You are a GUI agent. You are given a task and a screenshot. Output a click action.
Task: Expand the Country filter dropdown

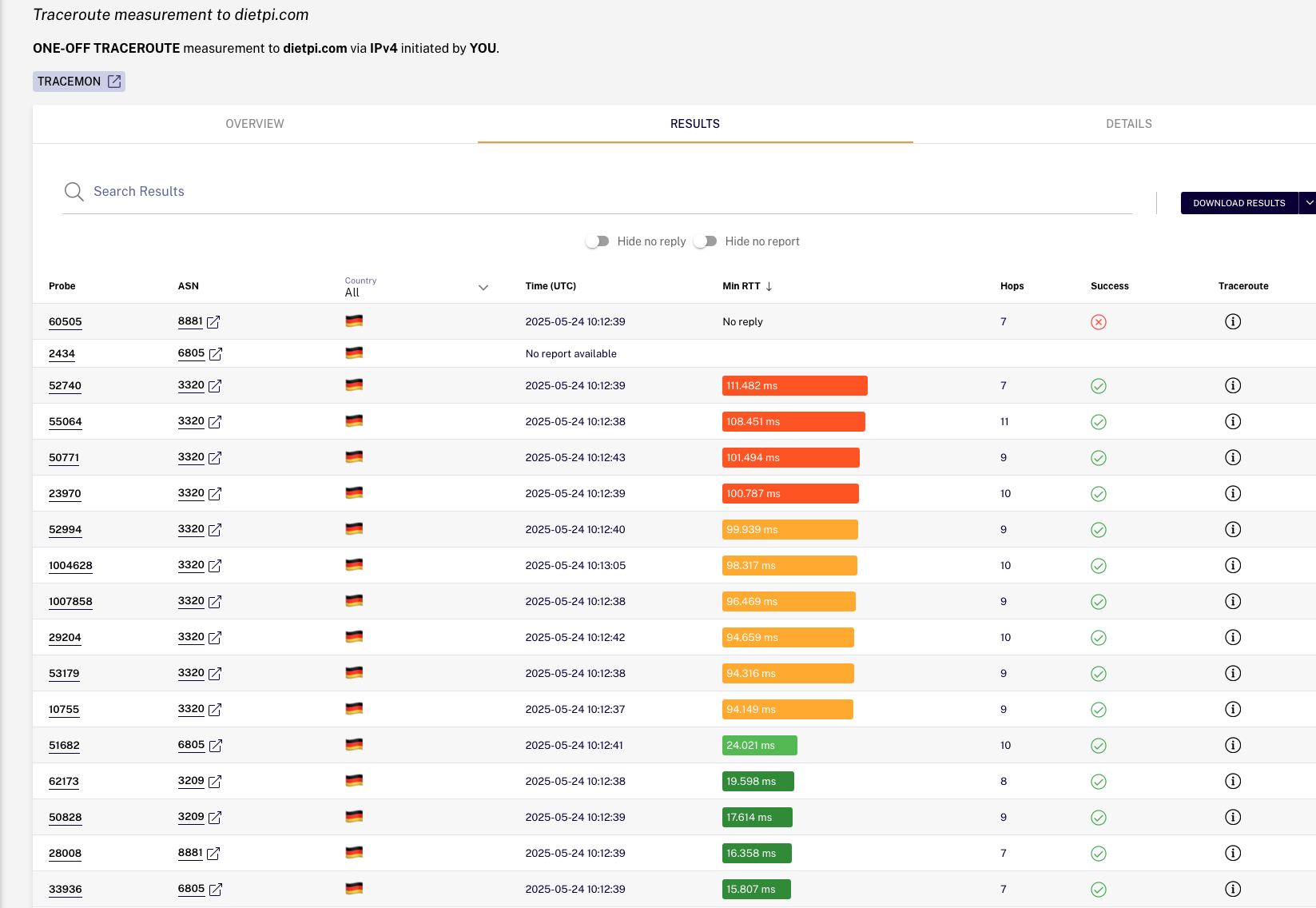tap(483, 288)
